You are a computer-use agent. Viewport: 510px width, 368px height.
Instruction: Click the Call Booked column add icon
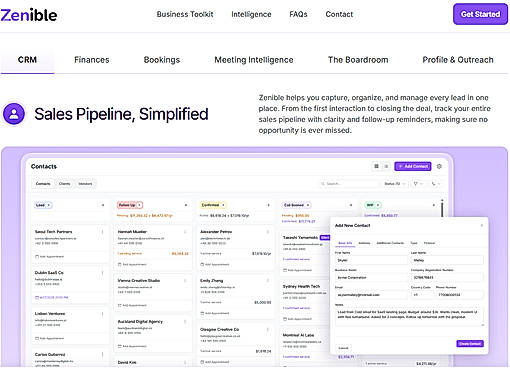pyautogui.click(x=351, y=205)
